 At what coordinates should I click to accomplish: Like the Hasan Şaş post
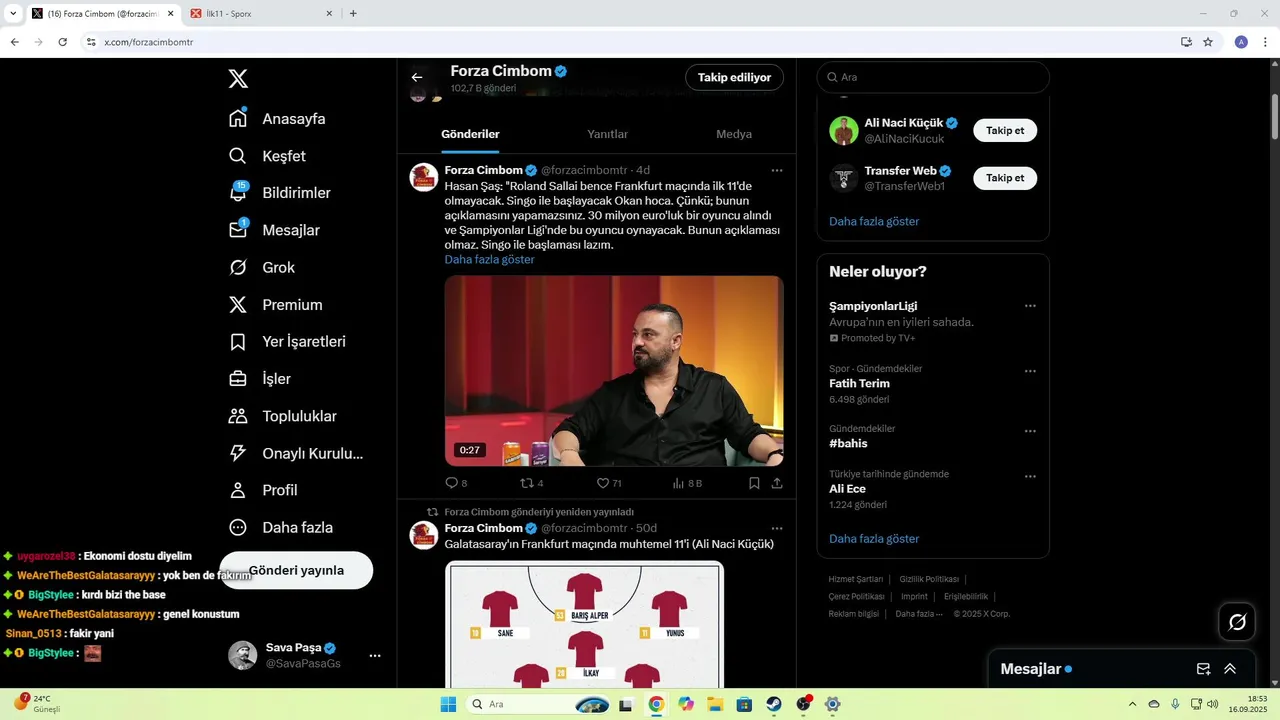[x=609, y=483]
